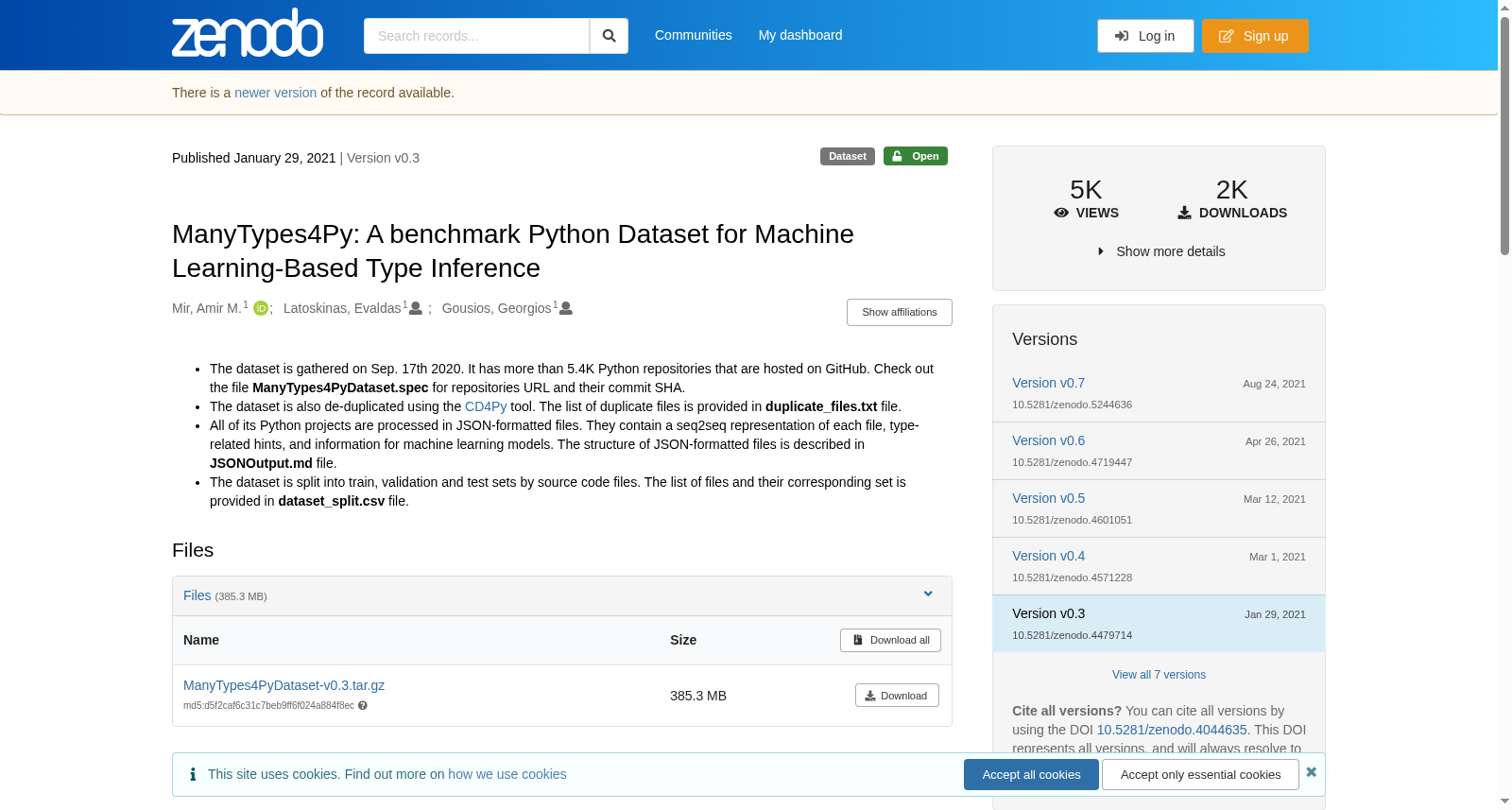The height and width of the screenshot is (810, 1512).
Task: Click the record title ManyTypes4Py heading
Action: pyautogui.click(x=513, y=250)
